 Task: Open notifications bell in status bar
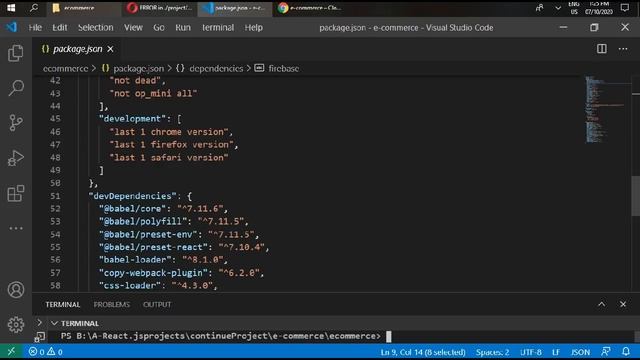pos(626,351)
